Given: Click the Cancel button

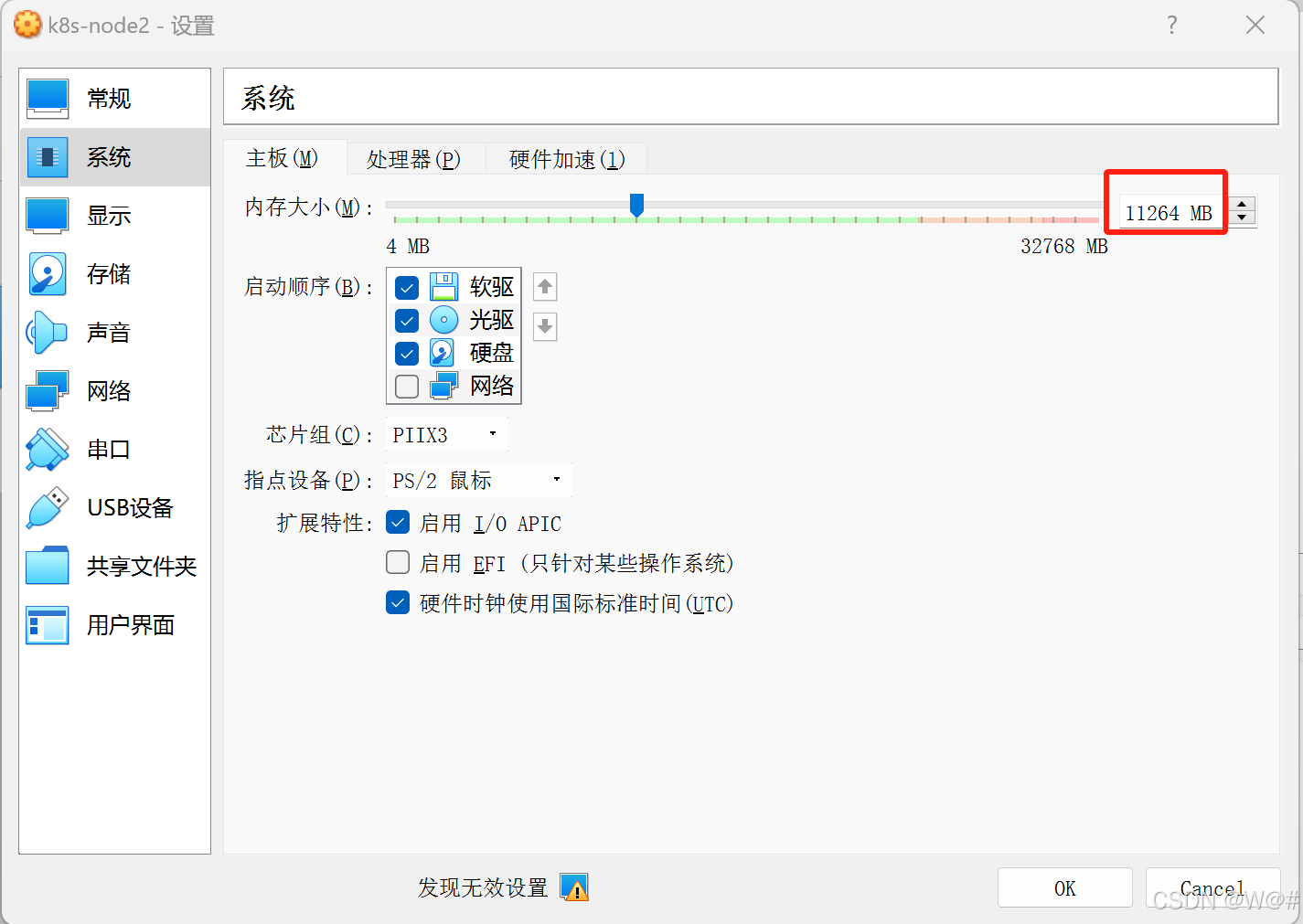Looking at the screenshot, I should 1212,887.
